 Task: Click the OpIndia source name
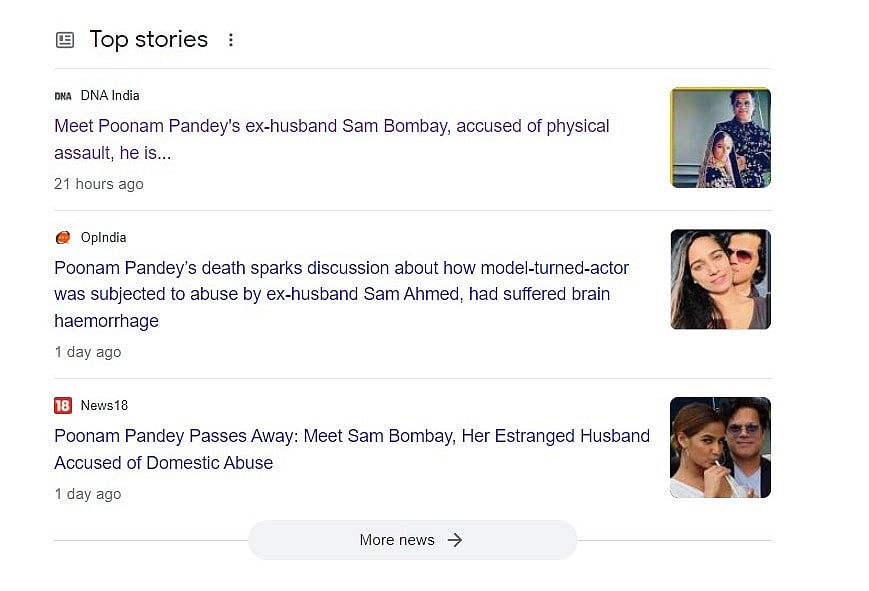coord(103,238)
